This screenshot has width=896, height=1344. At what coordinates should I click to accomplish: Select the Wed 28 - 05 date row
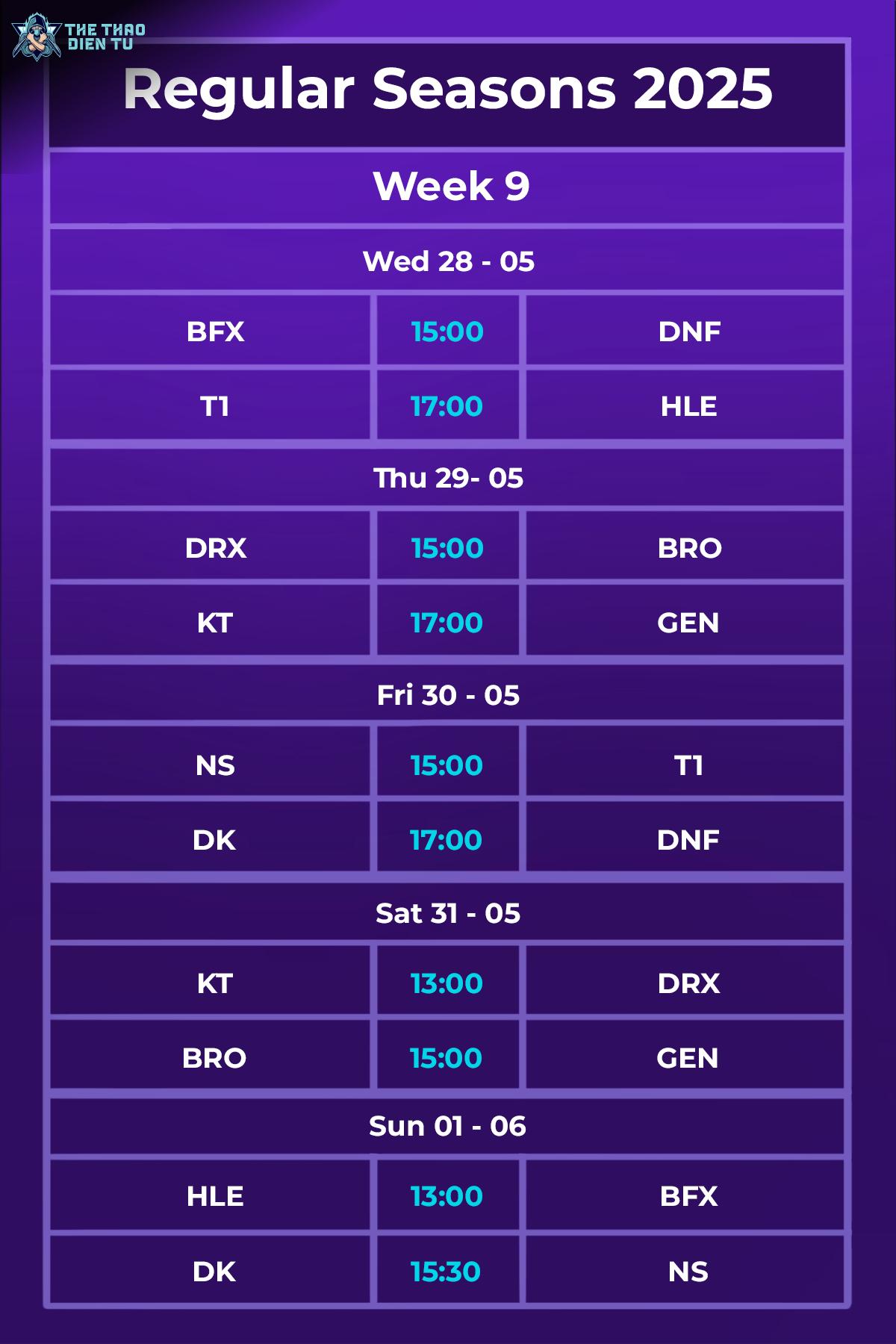pos(447,261)
